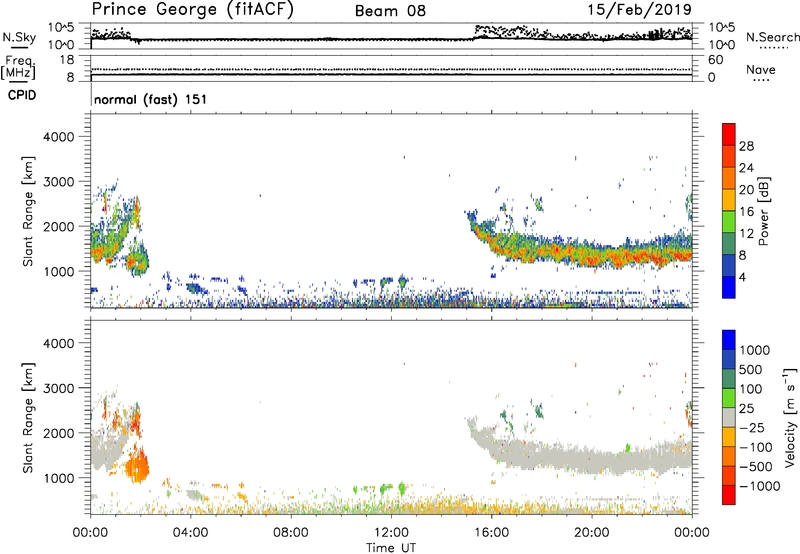Click the "normal (fast) 151" mode text

pyautogui.click(x=151, y=99)
